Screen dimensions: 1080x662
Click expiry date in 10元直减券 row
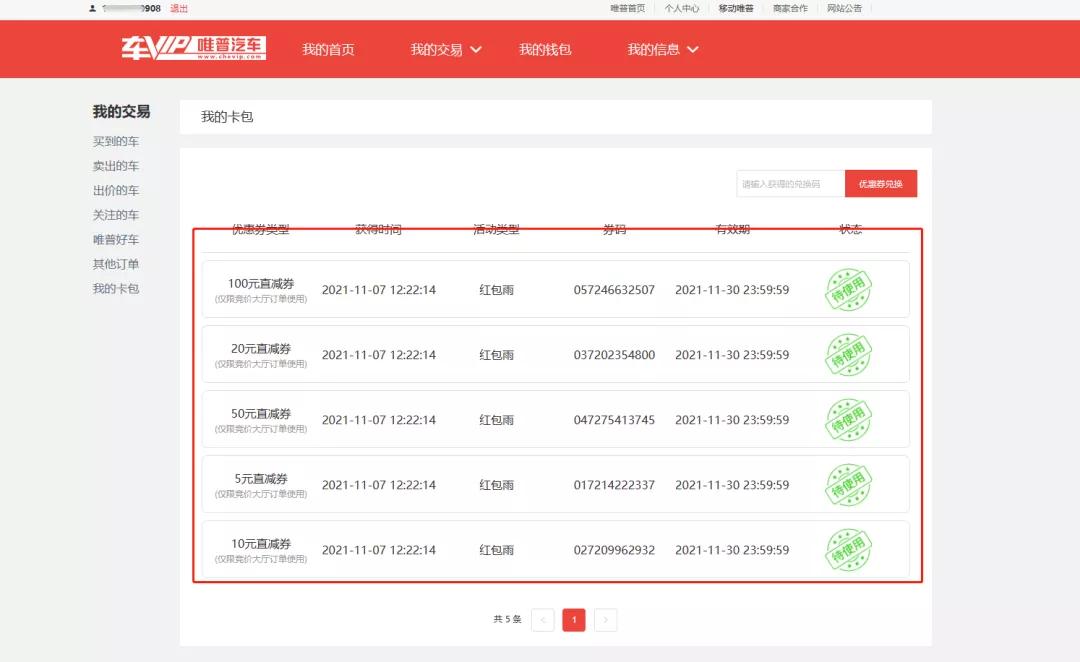point(732,550)
